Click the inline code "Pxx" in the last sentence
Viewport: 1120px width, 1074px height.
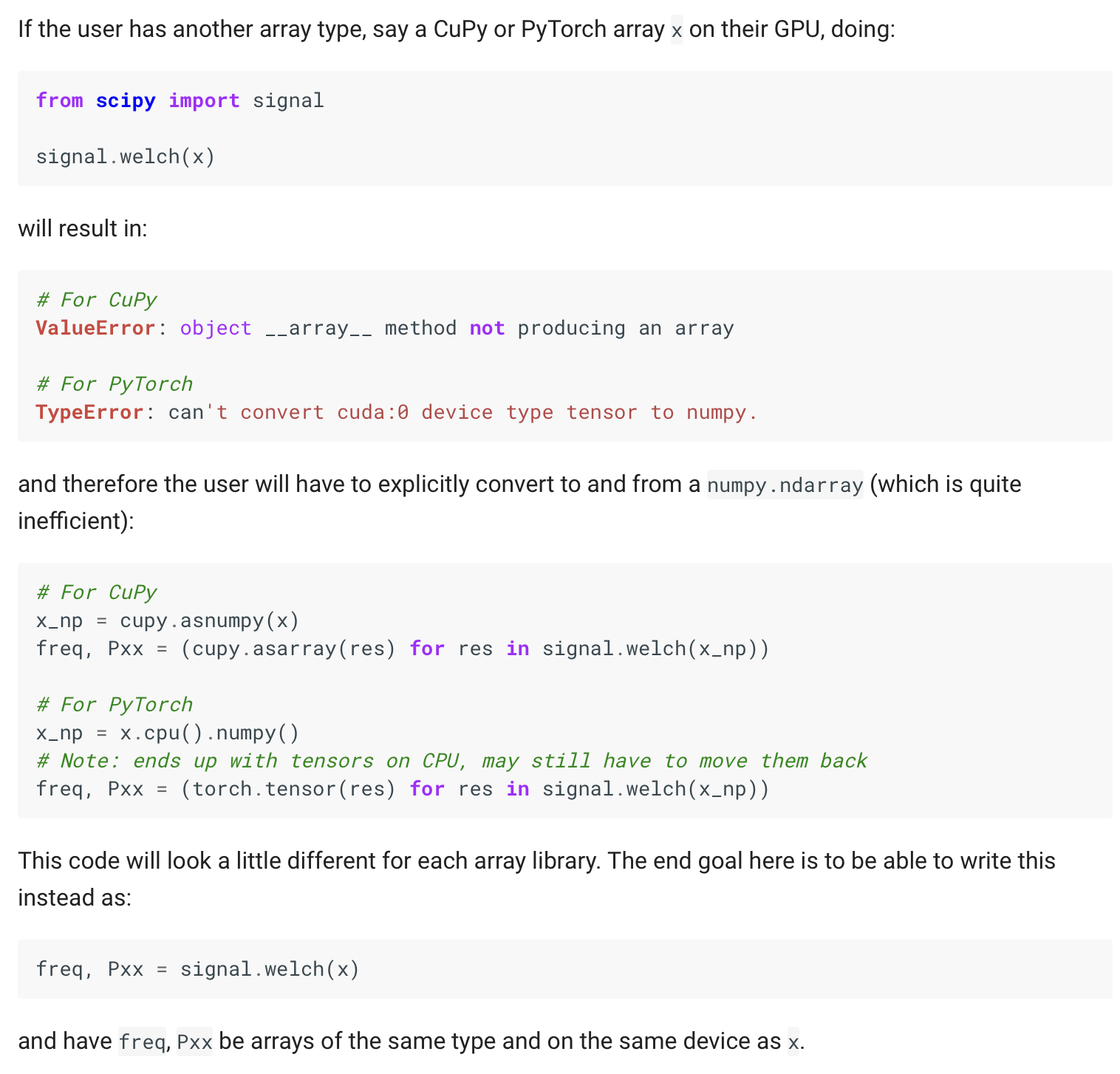(x=195, y=1042)
